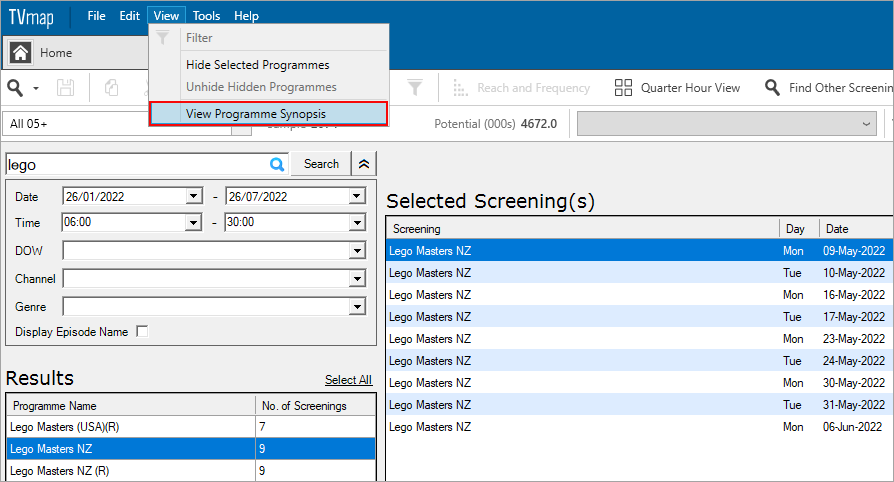The height and width of the screenshot is (482, 894).
Task: Open the File menu
Action: (96, 16)
